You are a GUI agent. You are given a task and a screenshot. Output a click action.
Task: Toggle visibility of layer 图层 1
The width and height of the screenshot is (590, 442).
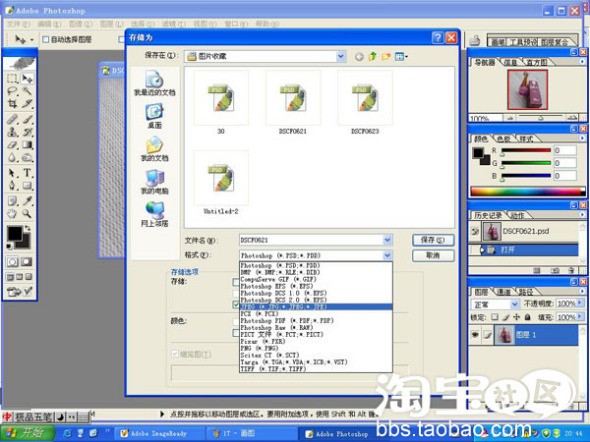coord(475,334)
